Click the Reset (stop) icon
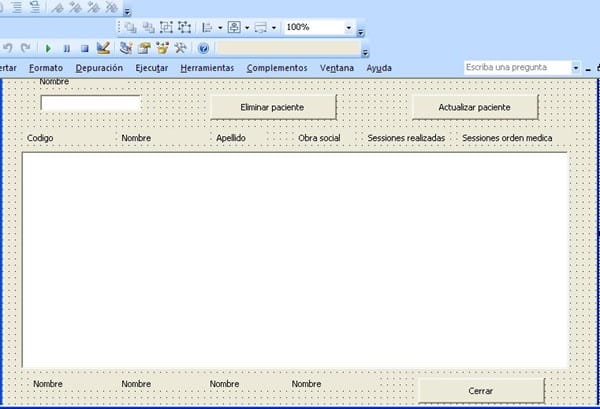 84,47
